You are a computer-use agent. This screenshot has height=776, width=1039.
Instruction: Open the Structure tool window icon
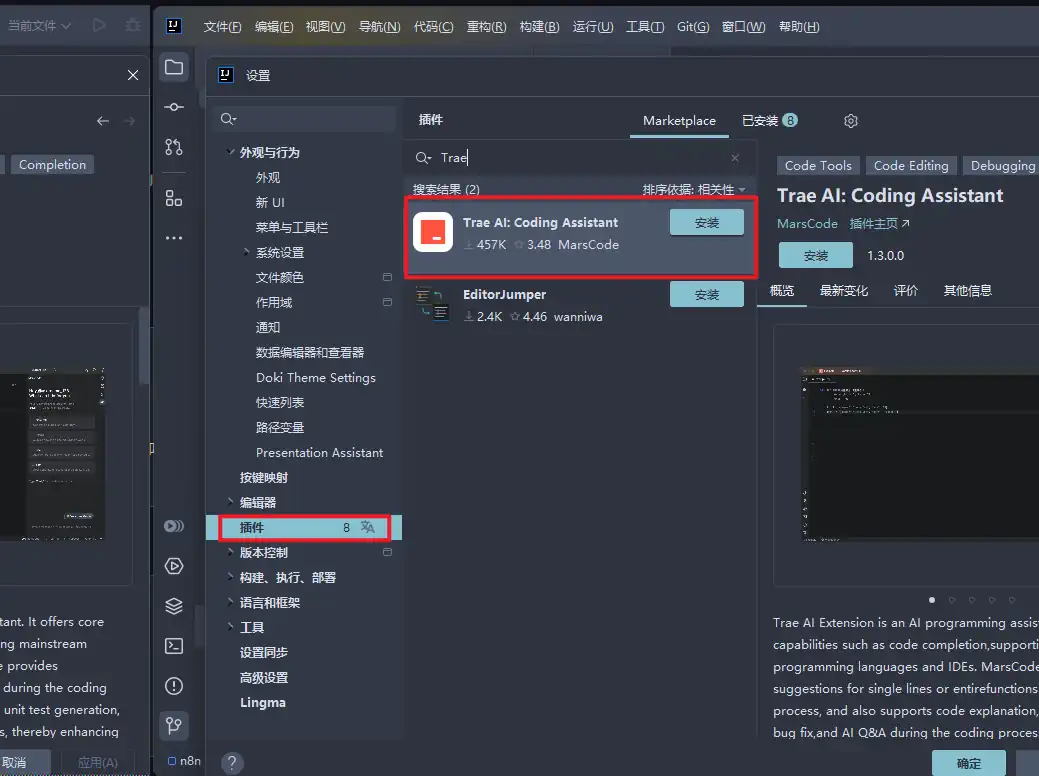point(174,197)
